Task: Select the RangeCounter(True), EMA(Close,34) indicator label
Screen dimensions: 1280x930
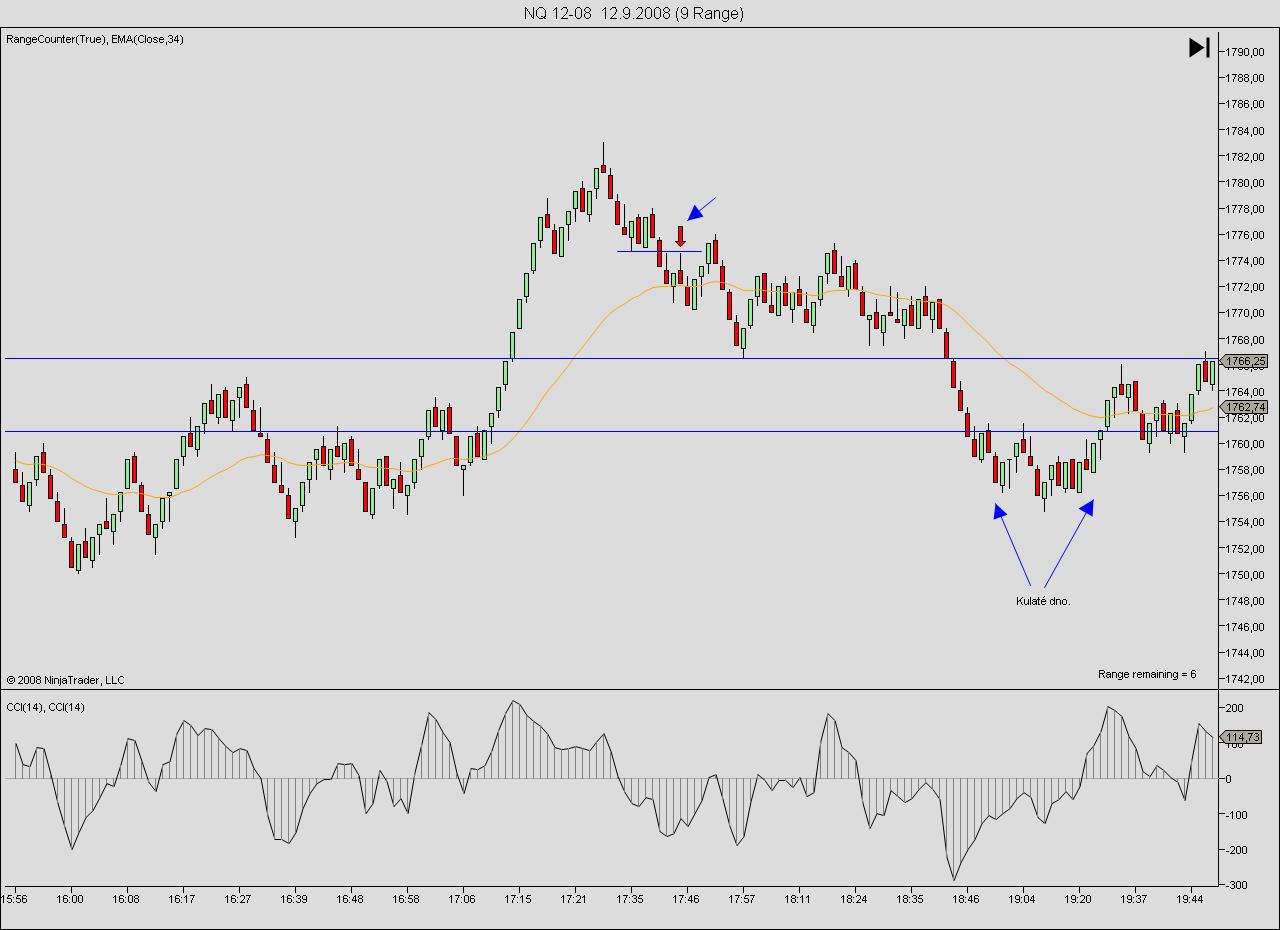Action: [x=95, y=39]
